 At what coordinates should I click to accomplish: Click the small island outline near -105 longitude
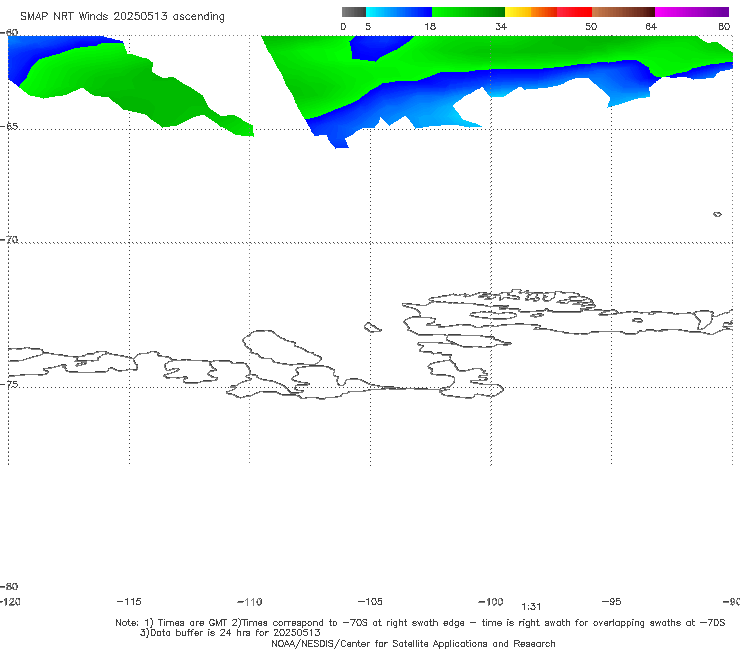pos(373,327)
